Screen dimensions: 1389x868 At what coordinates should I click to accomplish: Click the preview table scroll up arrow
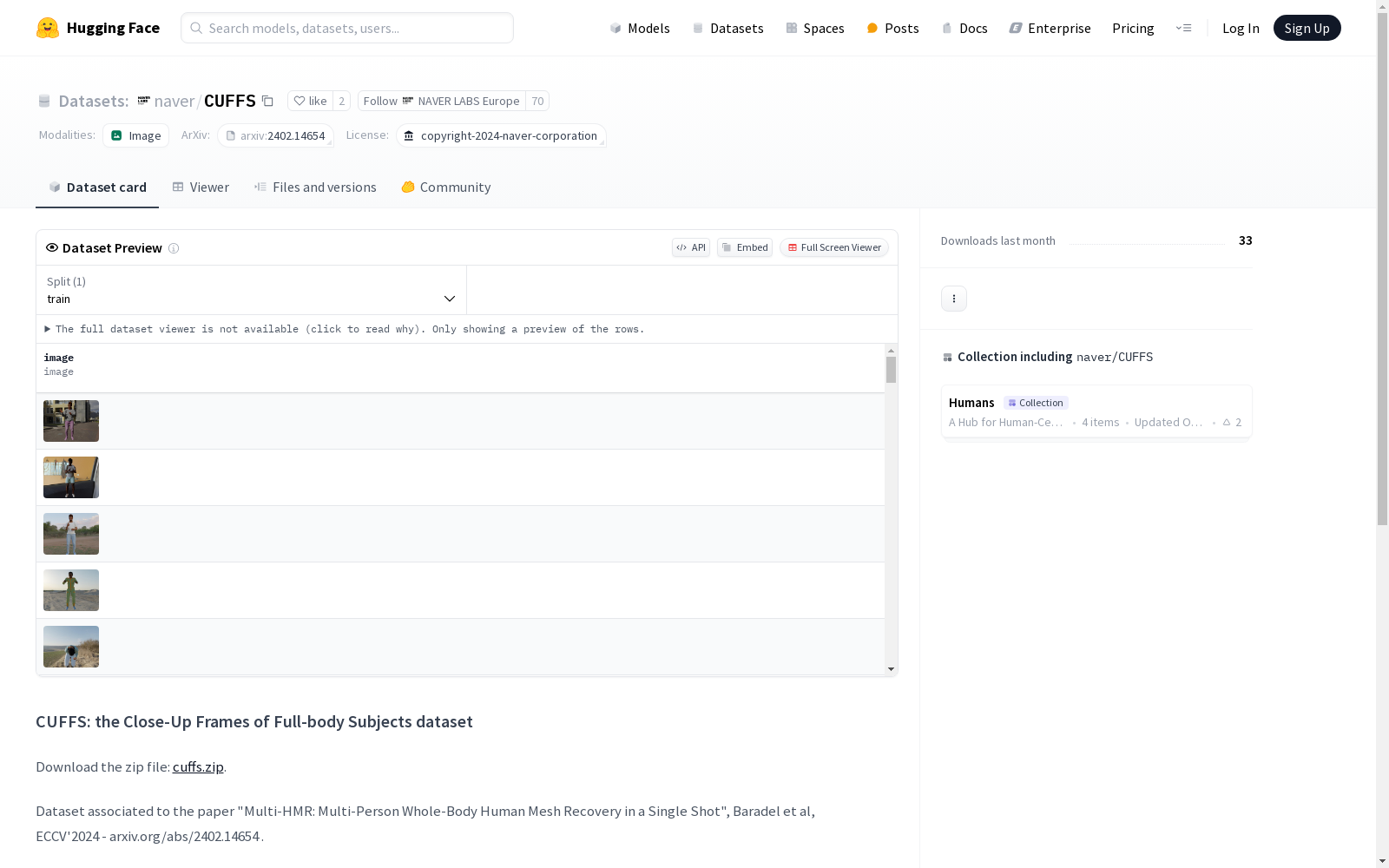point(891,351)
